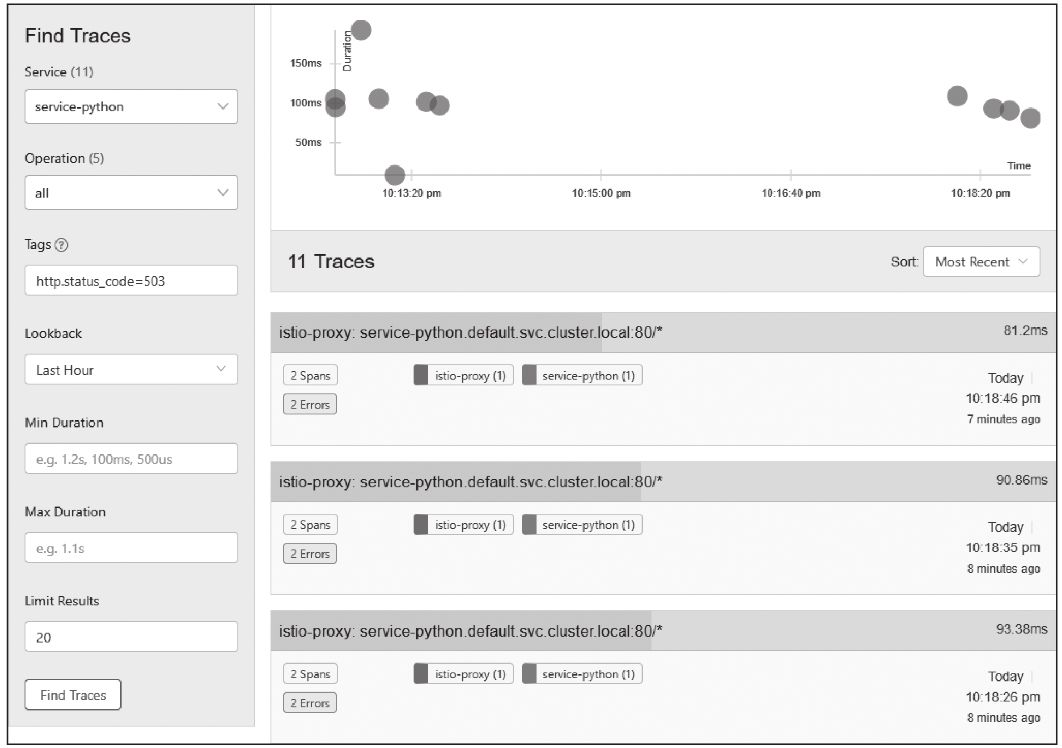
Task: Open the Lookback dropdown showing Last Hour
Action: (x=130, y=370)
